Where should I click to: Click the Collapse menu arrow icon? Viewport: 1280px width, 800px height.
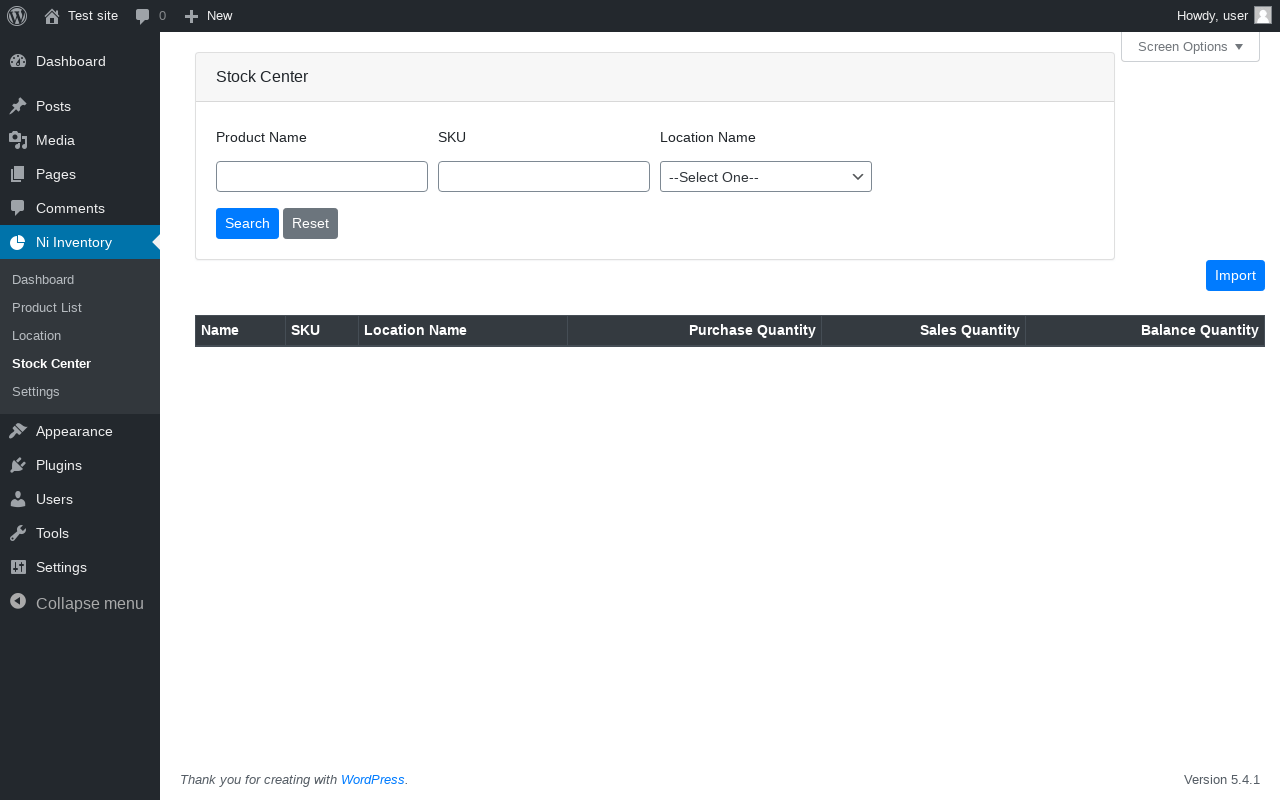pos(18,602)
